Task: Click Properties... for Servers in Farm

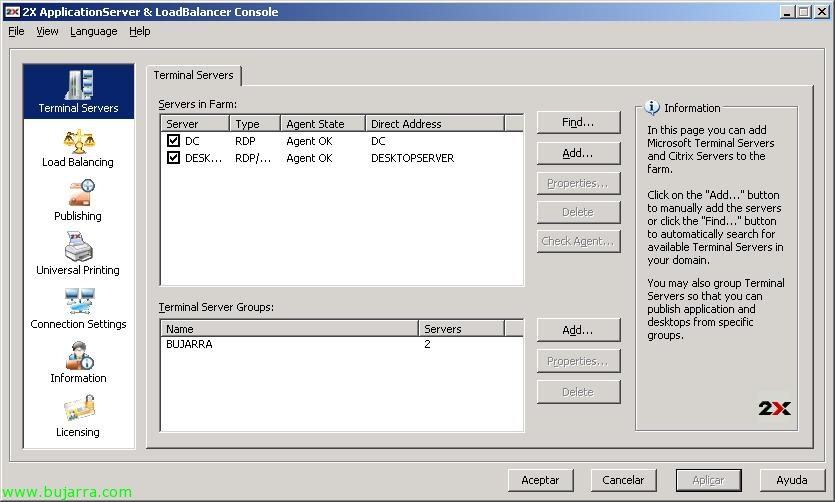Action: [x=578, y=183]
